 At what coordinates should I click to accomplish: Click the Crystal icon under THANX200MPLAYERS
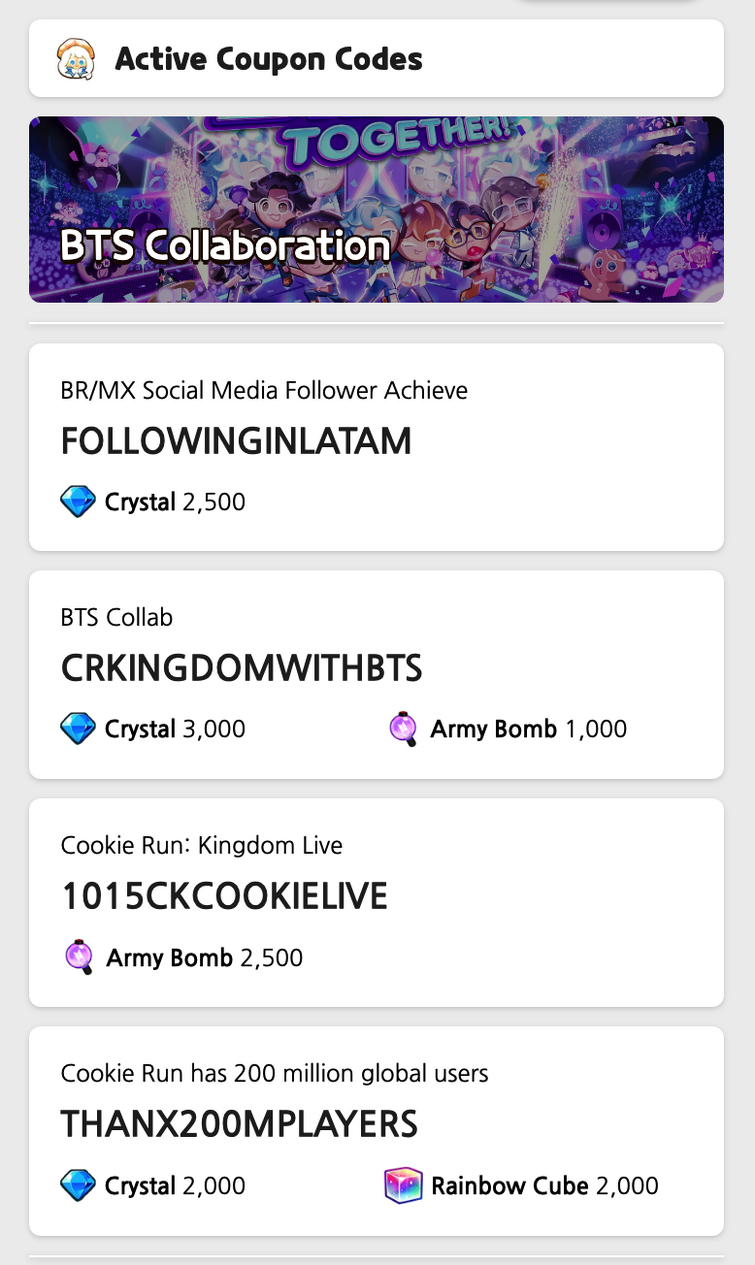78,1186
